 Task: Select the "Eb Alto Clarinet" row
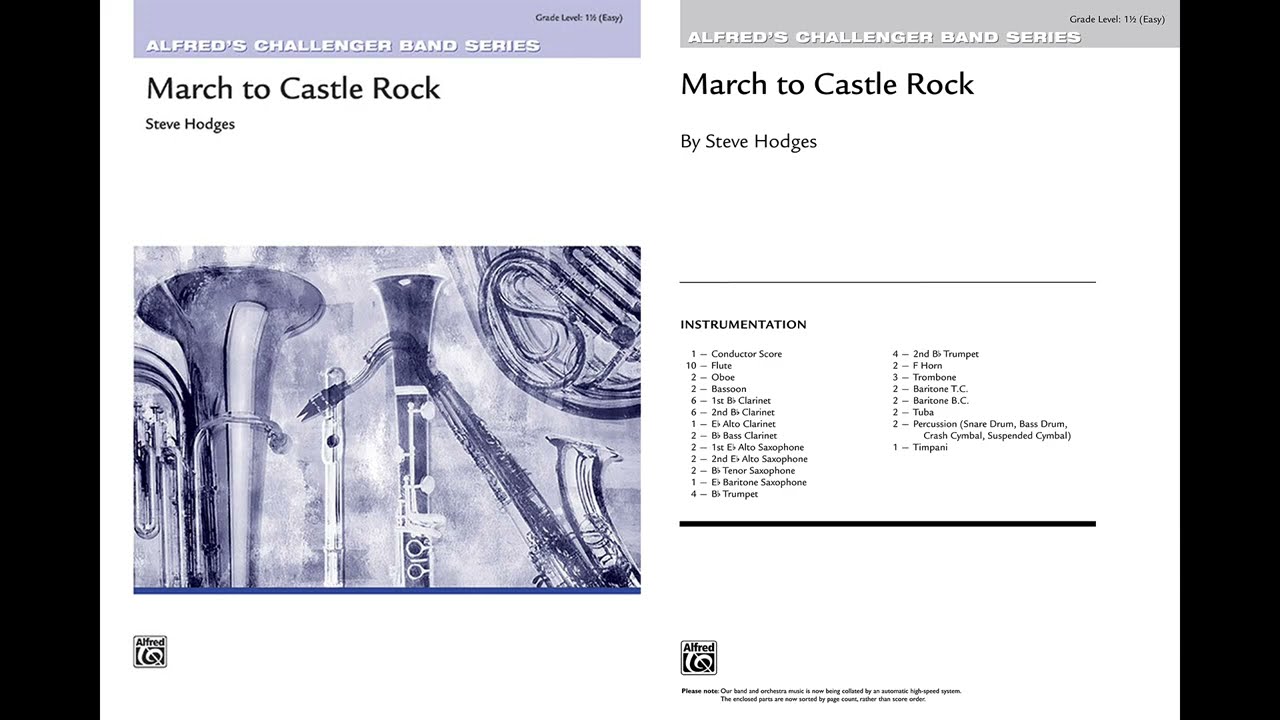click(x=732, y=424)
